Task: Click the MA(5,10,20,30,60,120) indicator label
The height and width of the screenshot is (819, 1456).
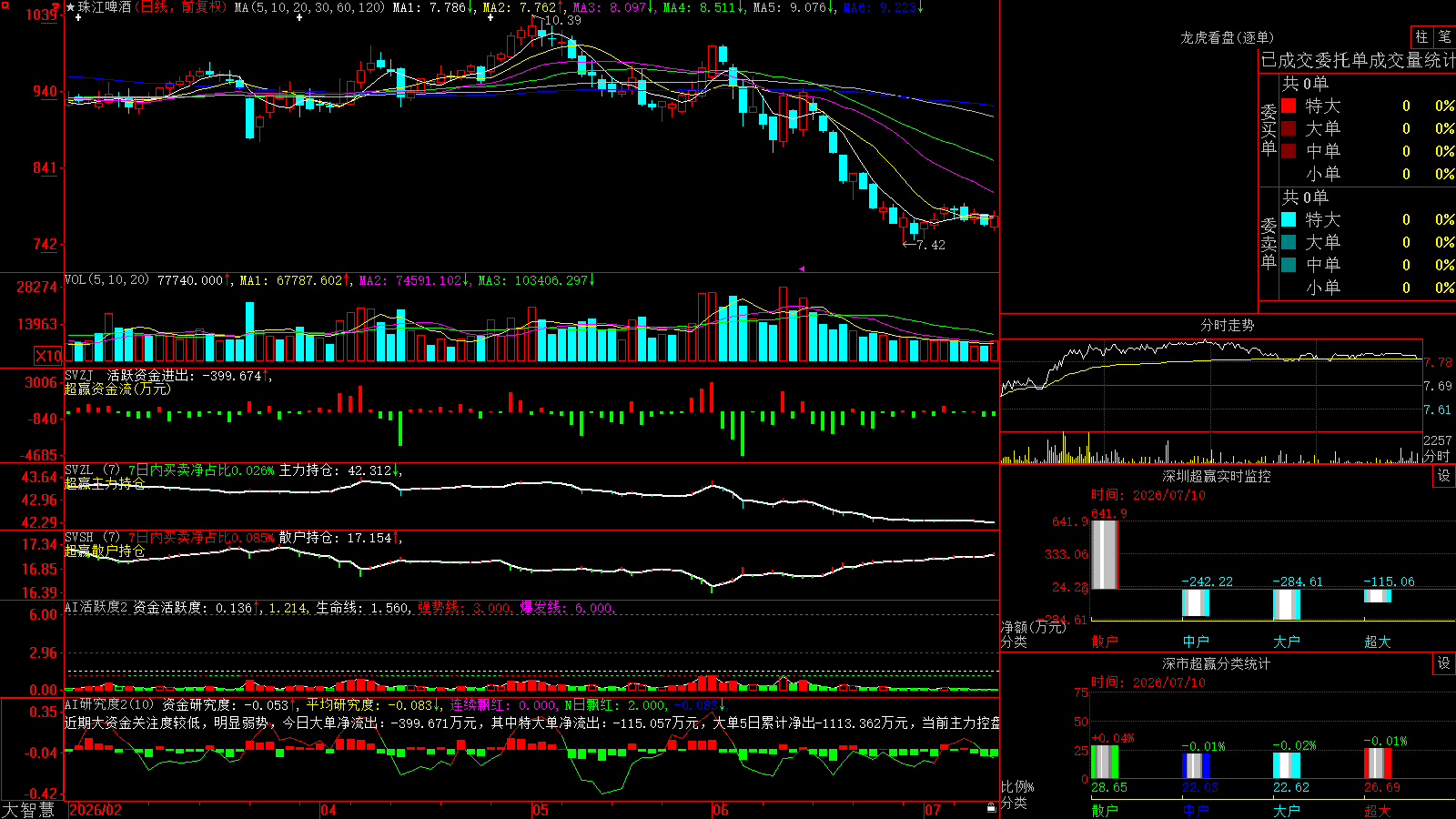Action: click(x=310, y=7)
